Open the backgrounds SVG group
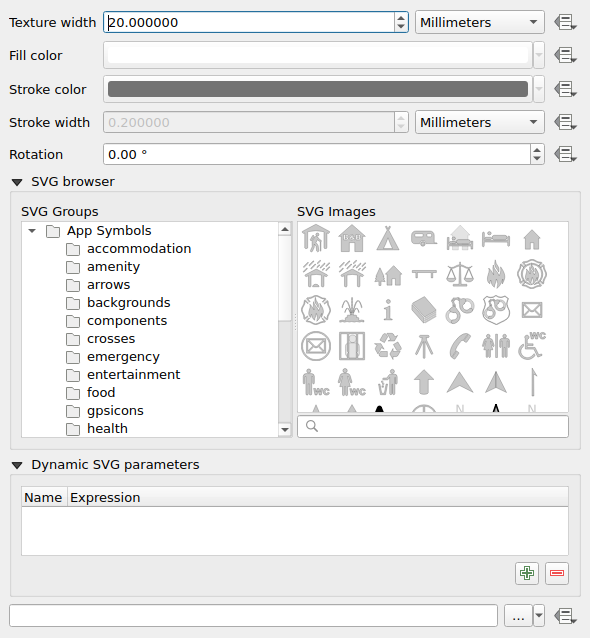 click(129, 302)
